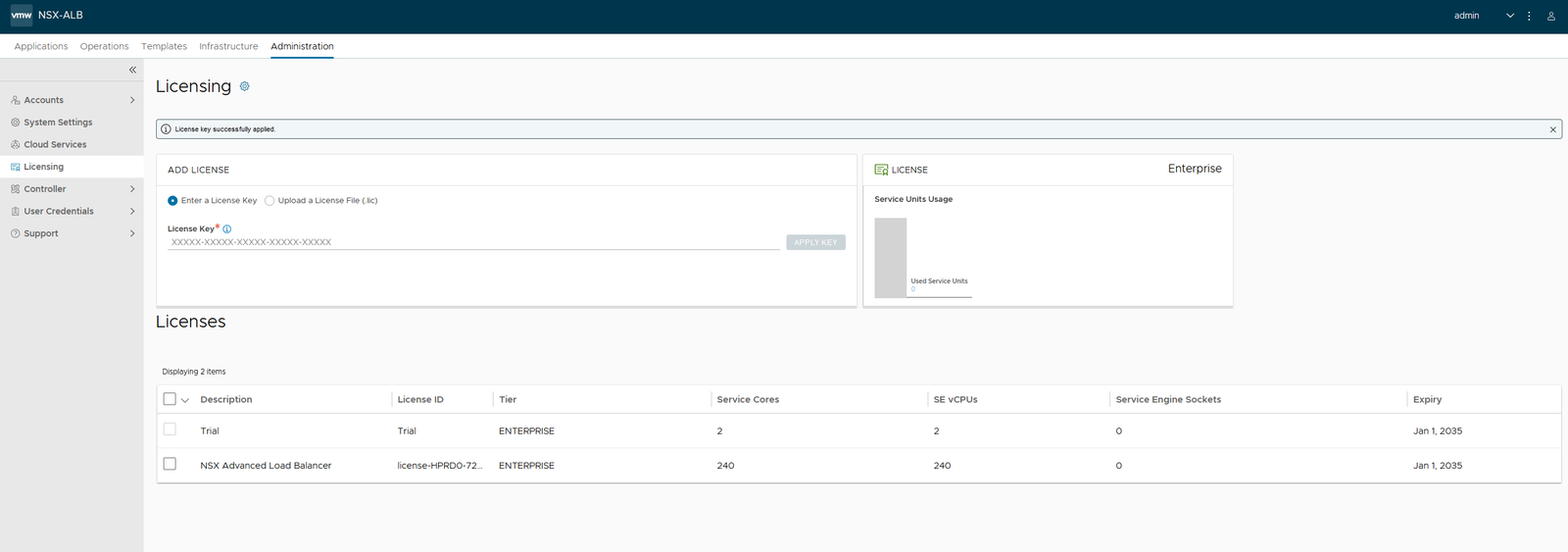Sort by License ID column header

pyautogui.click(x=420, y=399)
